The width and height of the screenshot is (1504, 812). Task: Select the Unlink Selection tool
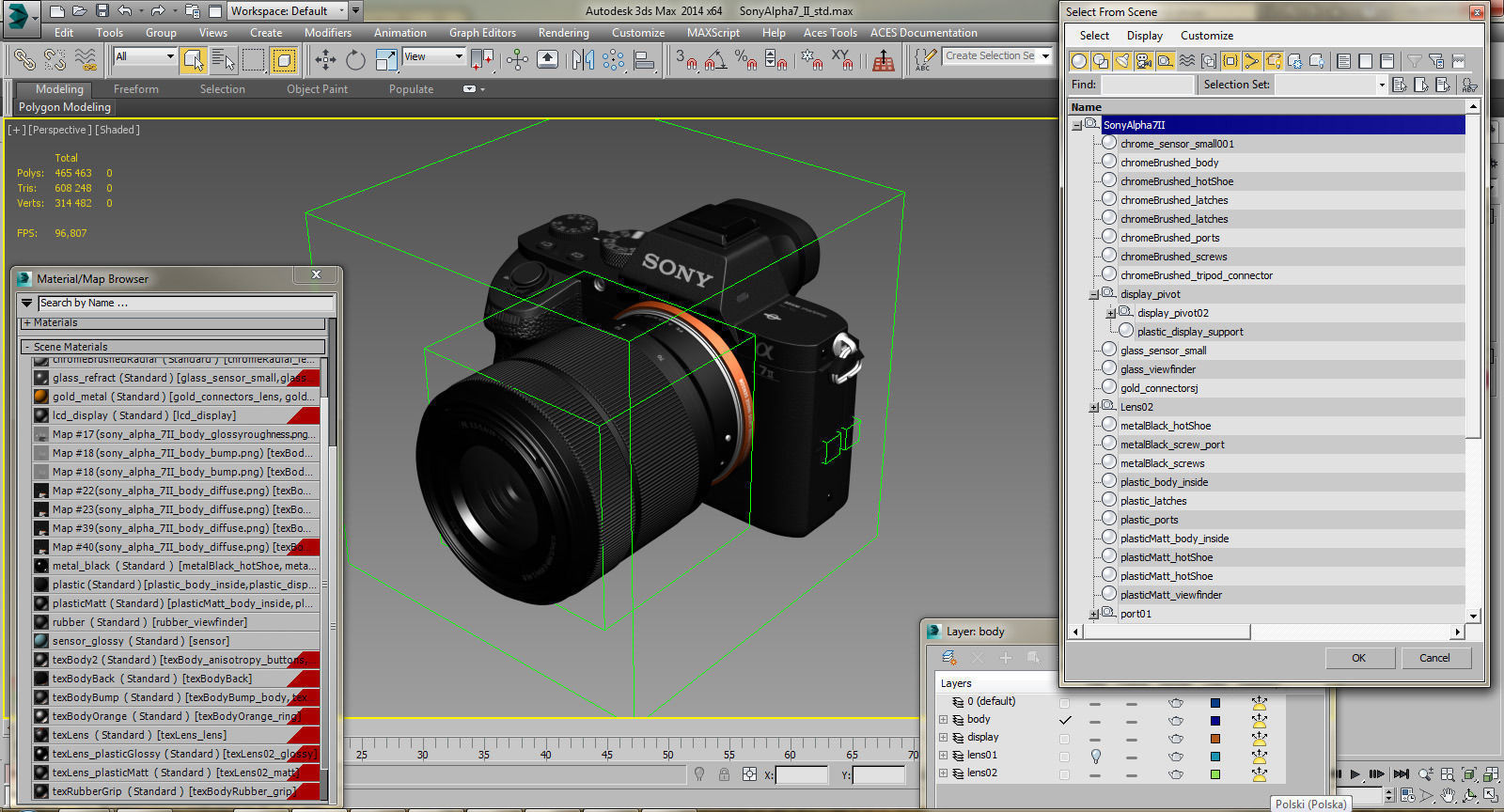tap(55, 60)
